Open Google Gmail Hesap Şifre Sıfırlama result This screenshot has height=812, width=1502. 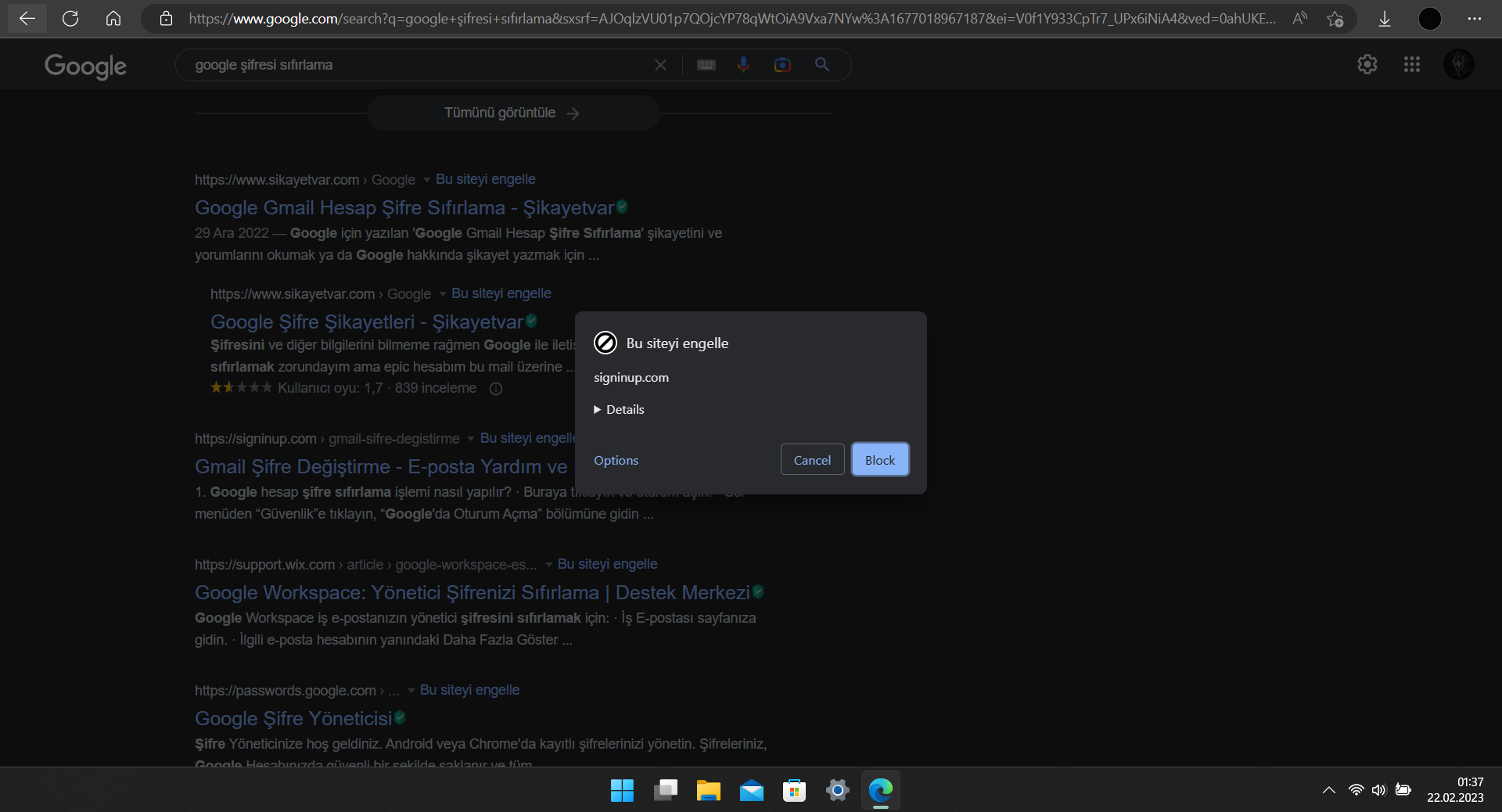(x=404, y=208)
